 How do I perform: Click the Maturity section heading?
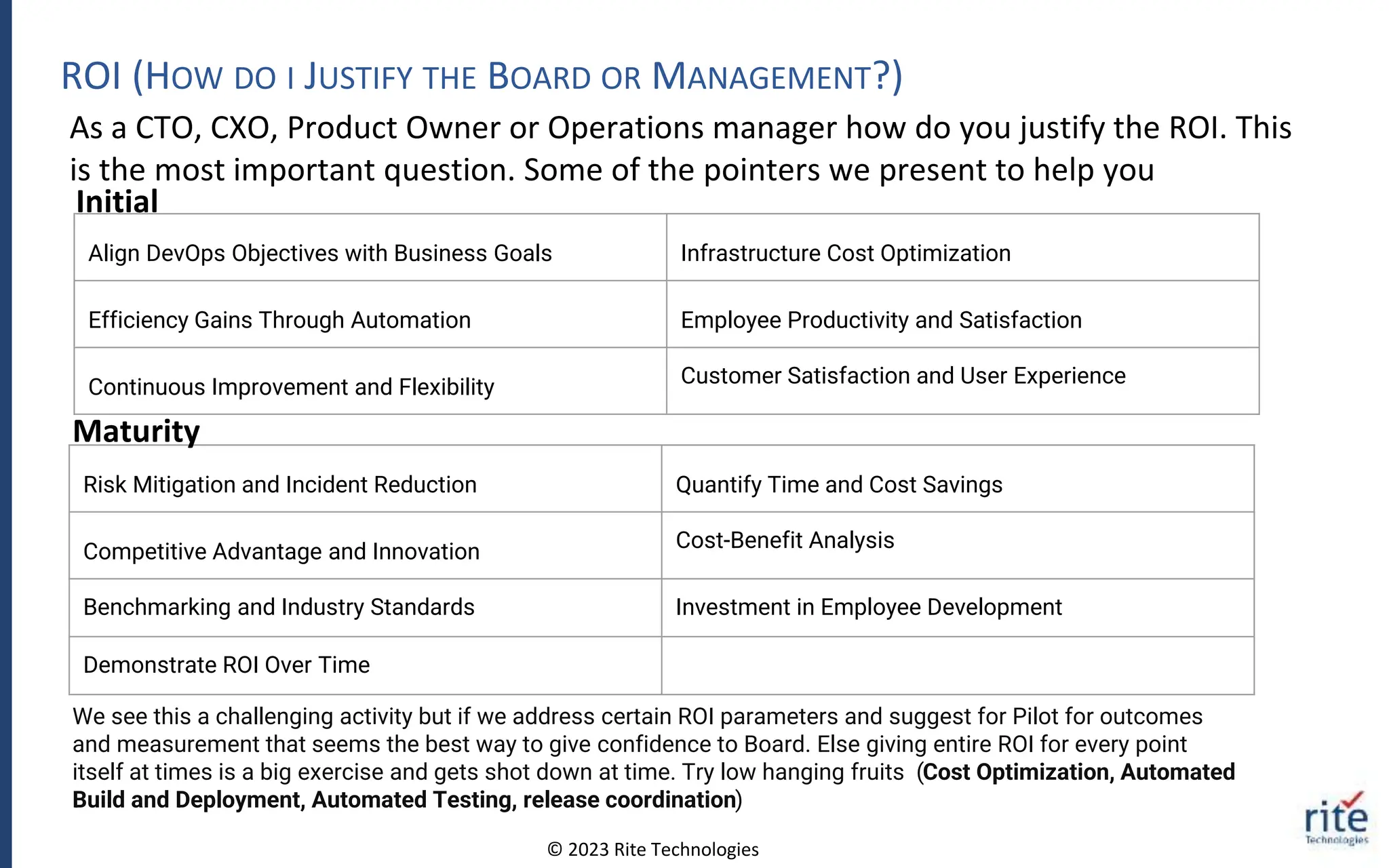136,431
